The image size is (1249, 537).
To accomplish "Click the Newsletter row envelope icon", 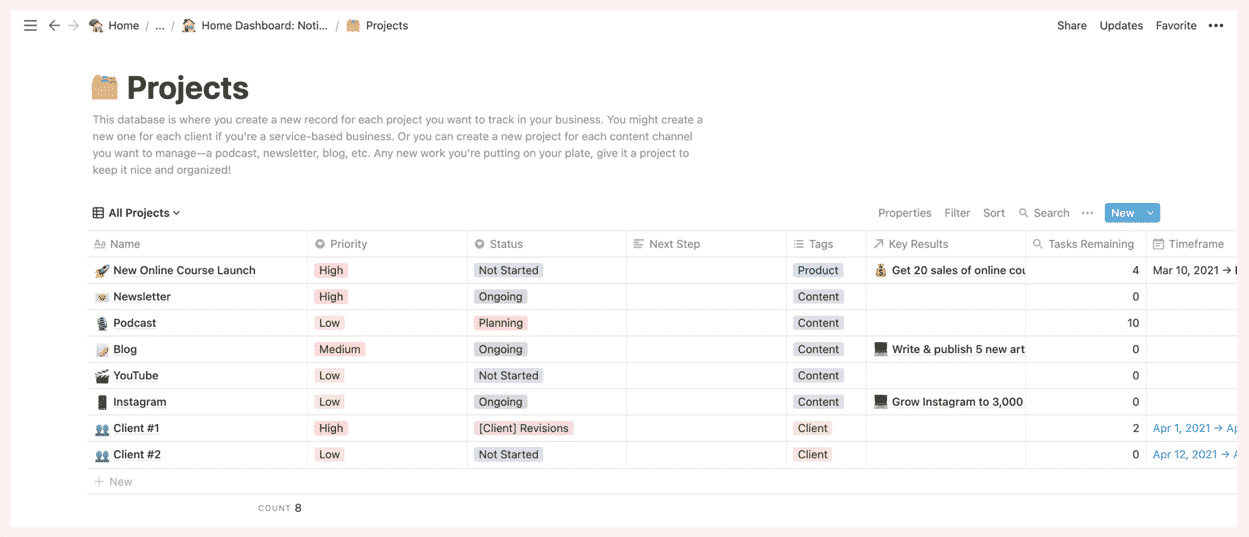I will [x=101, y=297].
